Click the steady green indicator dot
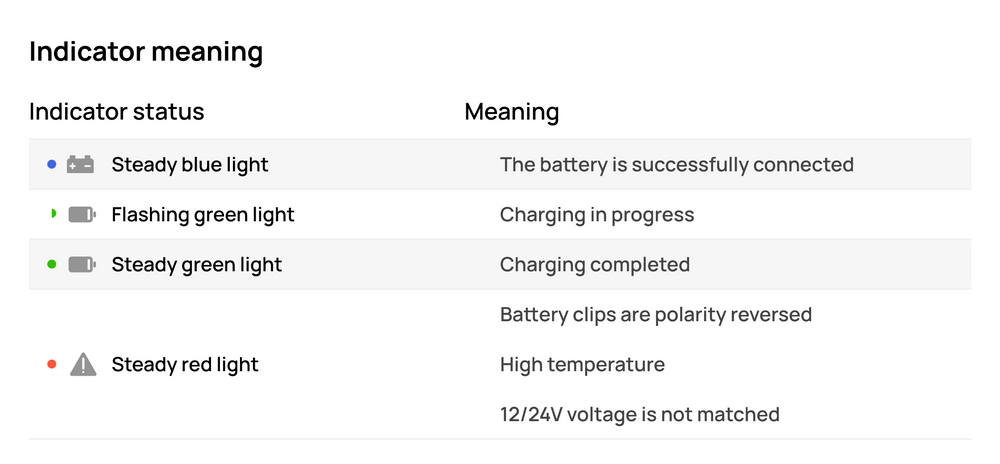This screenshot has height=464, width=1000. (x=52, y=264)
